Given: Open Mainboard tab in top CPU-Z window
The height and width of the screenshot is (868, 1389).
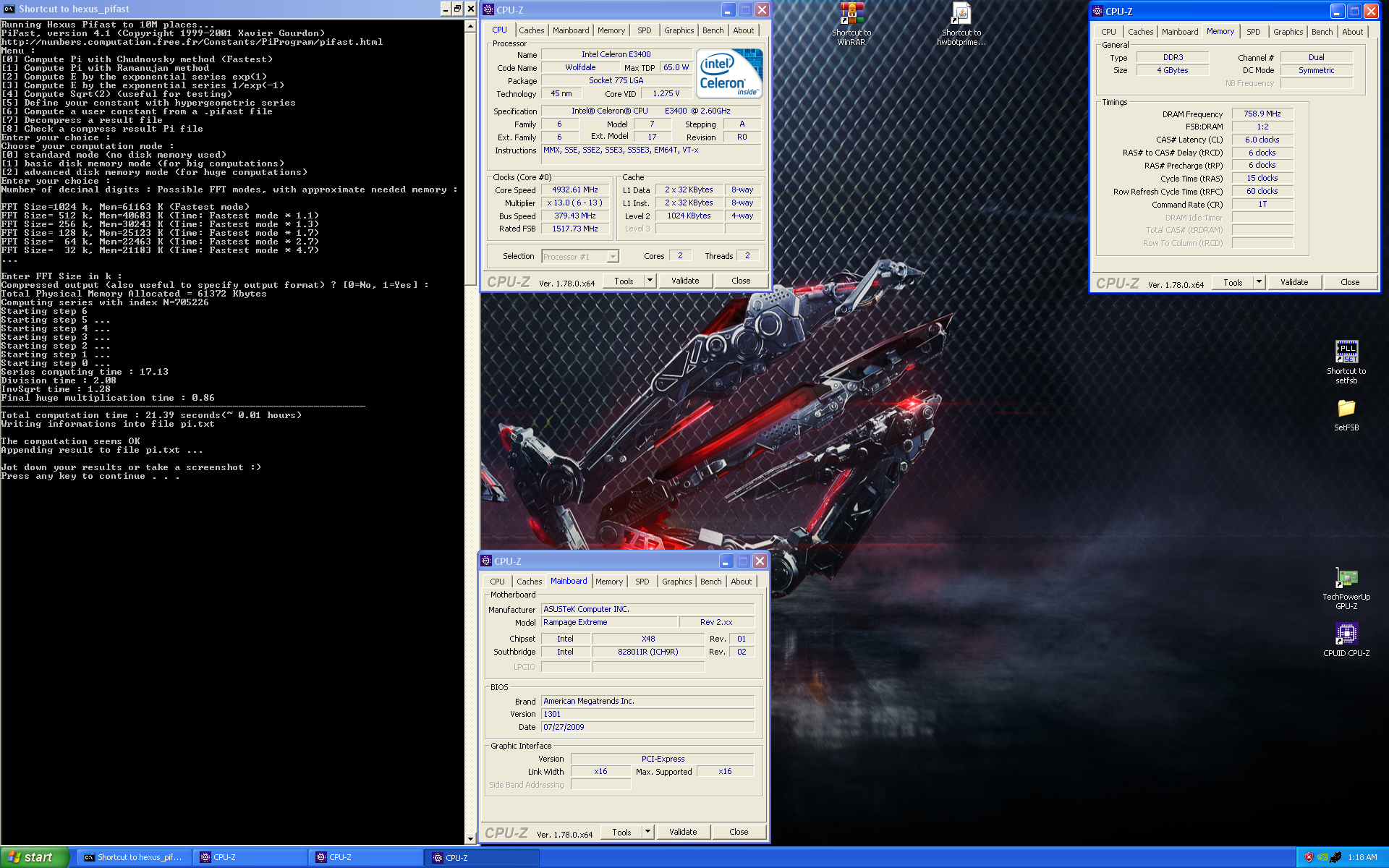Looking at the screenshot, I should click(571, 30).
